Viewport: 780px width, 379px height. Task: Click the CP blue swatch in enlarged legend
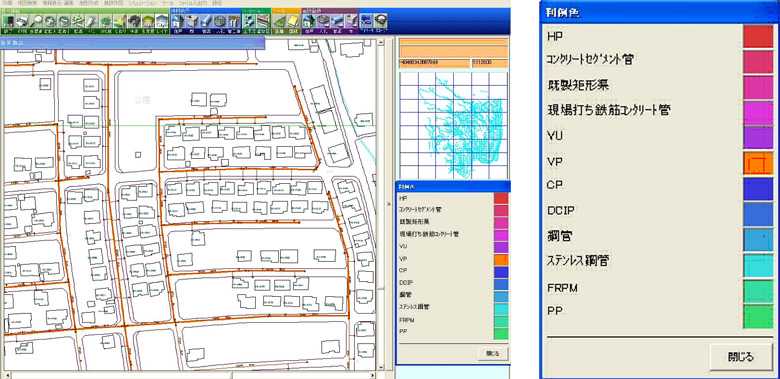coord(758,189)
